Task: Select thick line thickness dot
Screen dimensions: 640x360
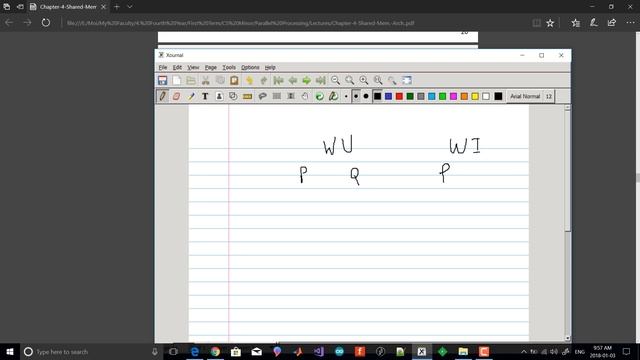Action: coord(366,96)
